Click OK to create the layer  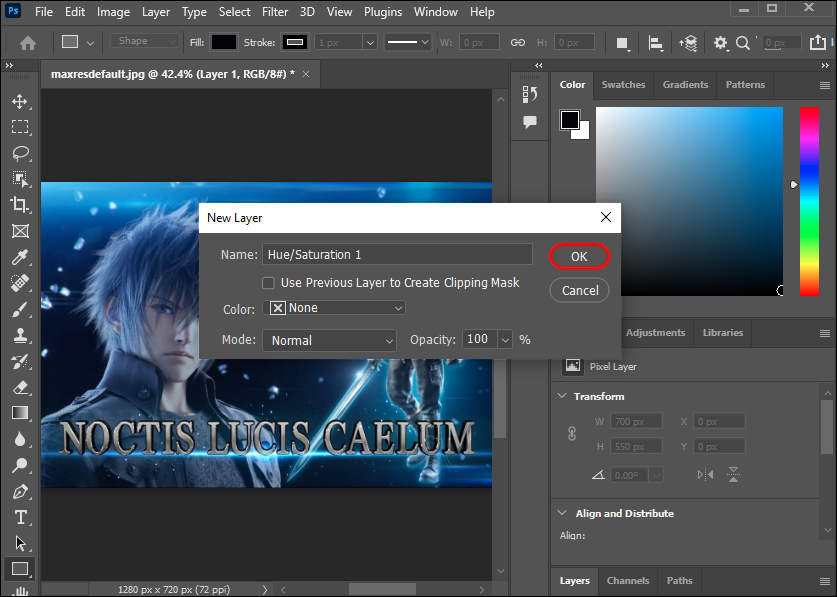(x=579, y=256)
